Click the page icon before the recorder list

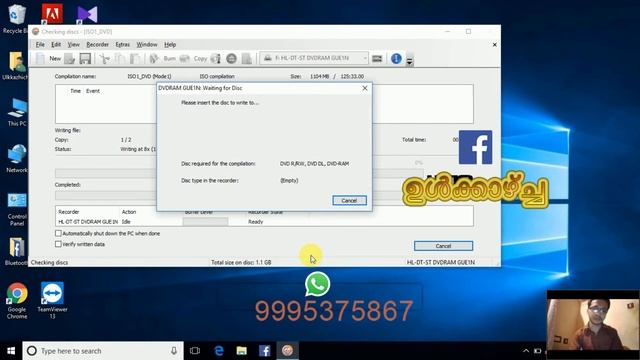tap(247, 59)
